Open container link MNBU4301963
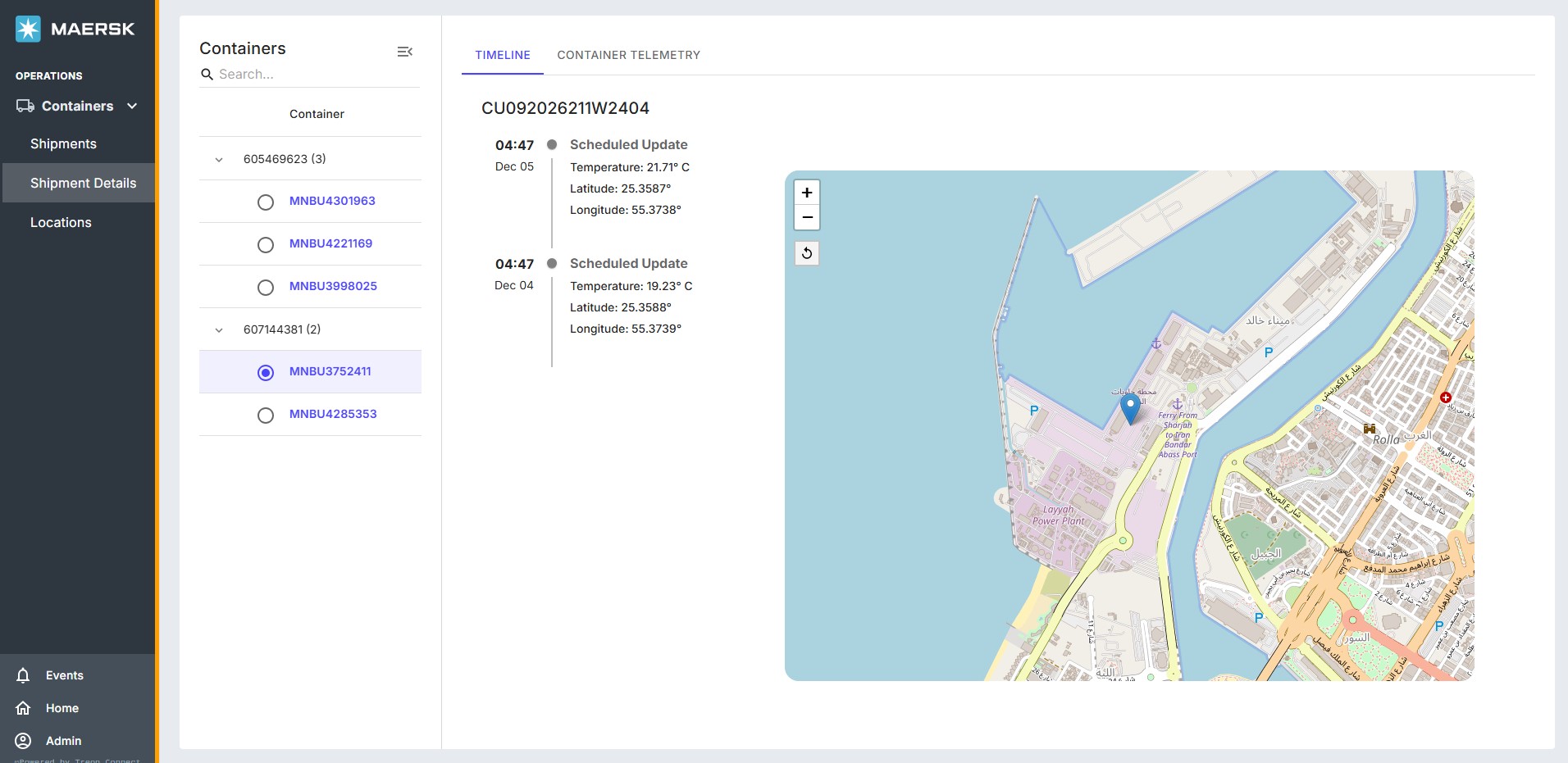 coord(332,201)
